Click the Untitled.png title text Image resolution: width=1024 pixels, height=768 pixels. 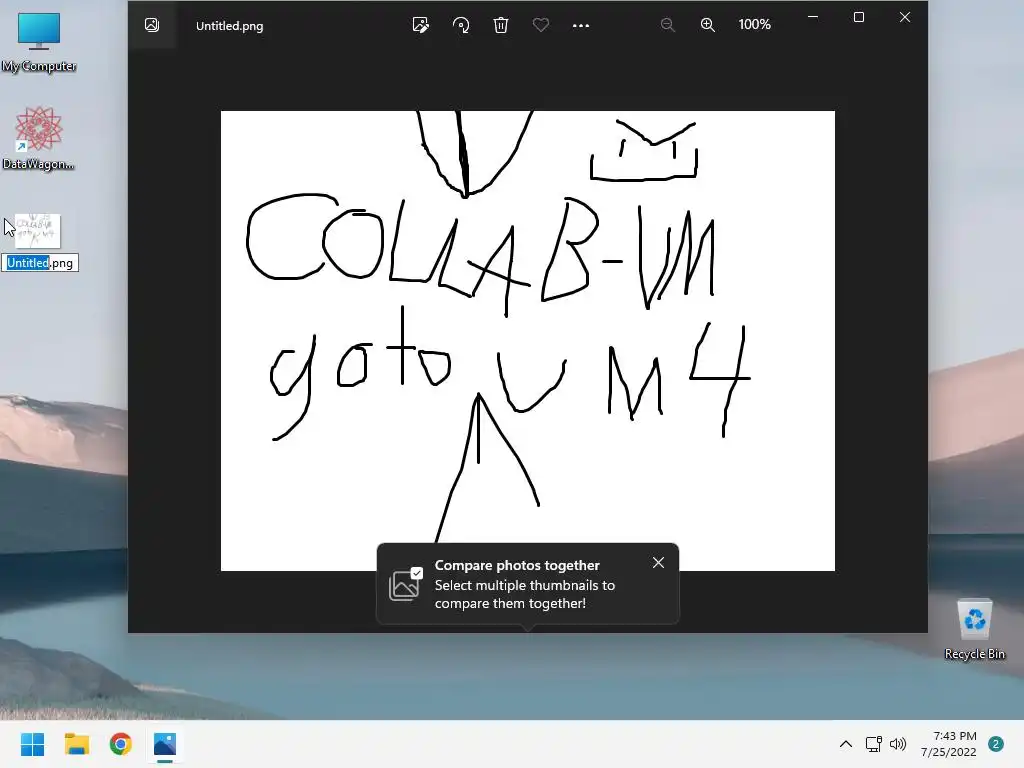click(x=229, y=26)
